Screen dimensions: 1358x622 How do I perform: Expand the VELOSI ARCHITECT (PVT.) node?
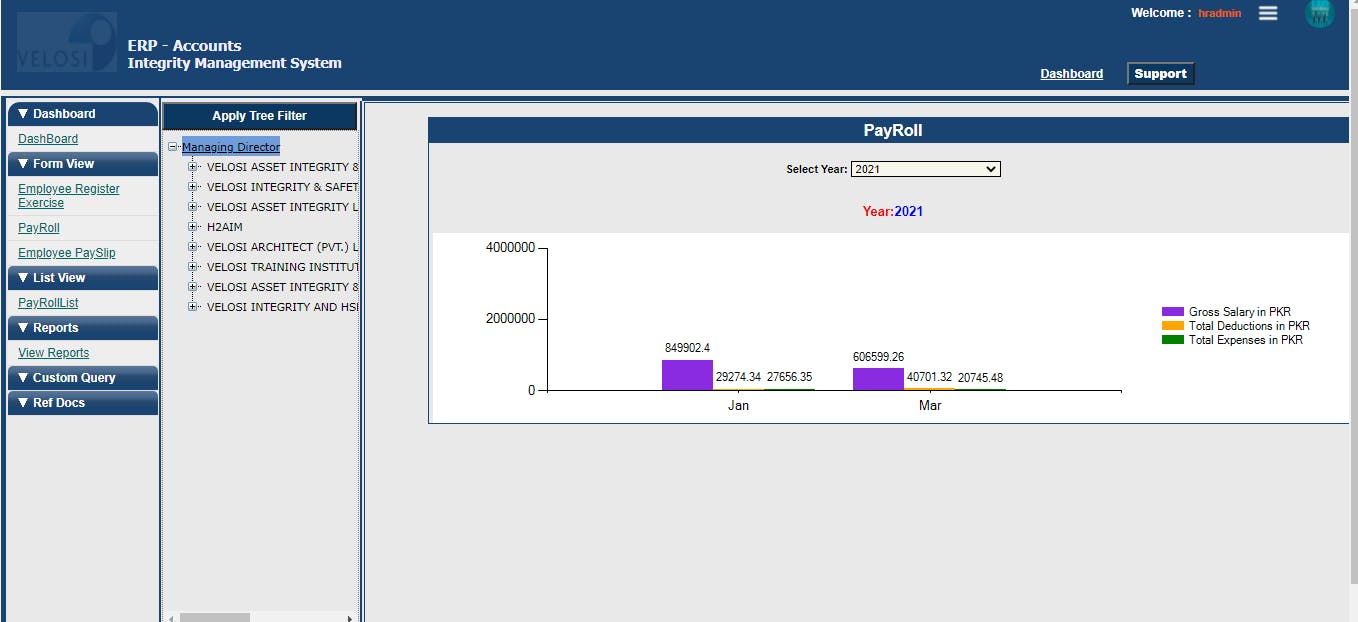click(x=193, y=247)
